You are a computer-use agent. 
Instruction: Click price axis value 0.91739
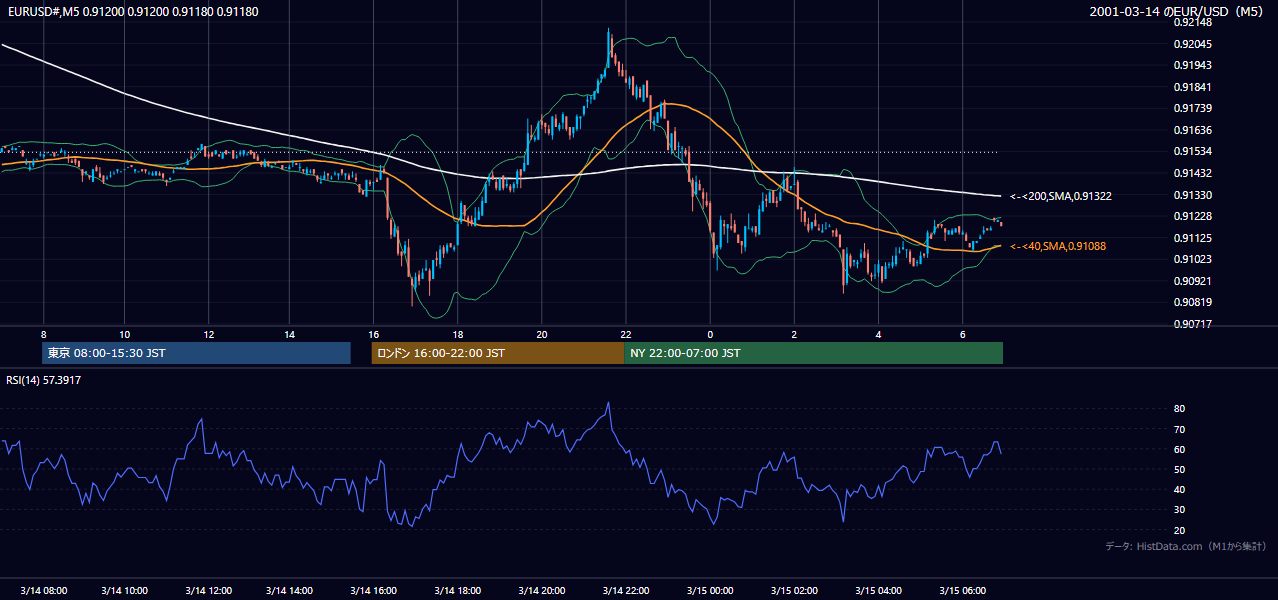click(x=1192, y=108)
